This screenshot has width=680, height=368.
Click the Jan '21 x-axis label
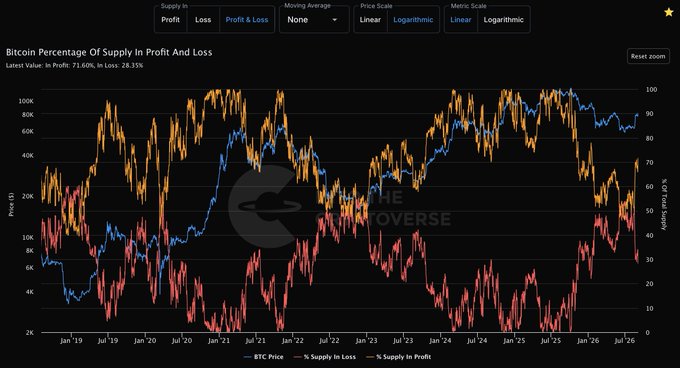tap(219, 341)
